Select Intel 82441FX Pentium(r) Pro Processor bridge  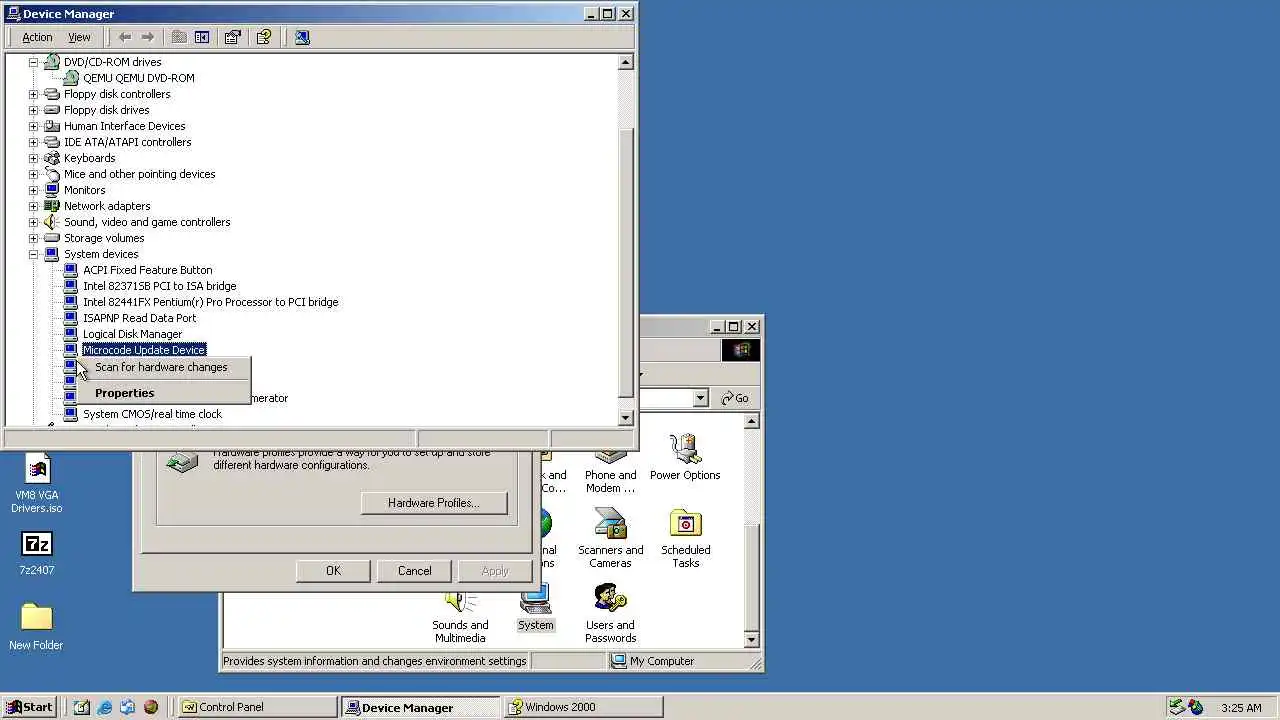(x=210, y=302)
